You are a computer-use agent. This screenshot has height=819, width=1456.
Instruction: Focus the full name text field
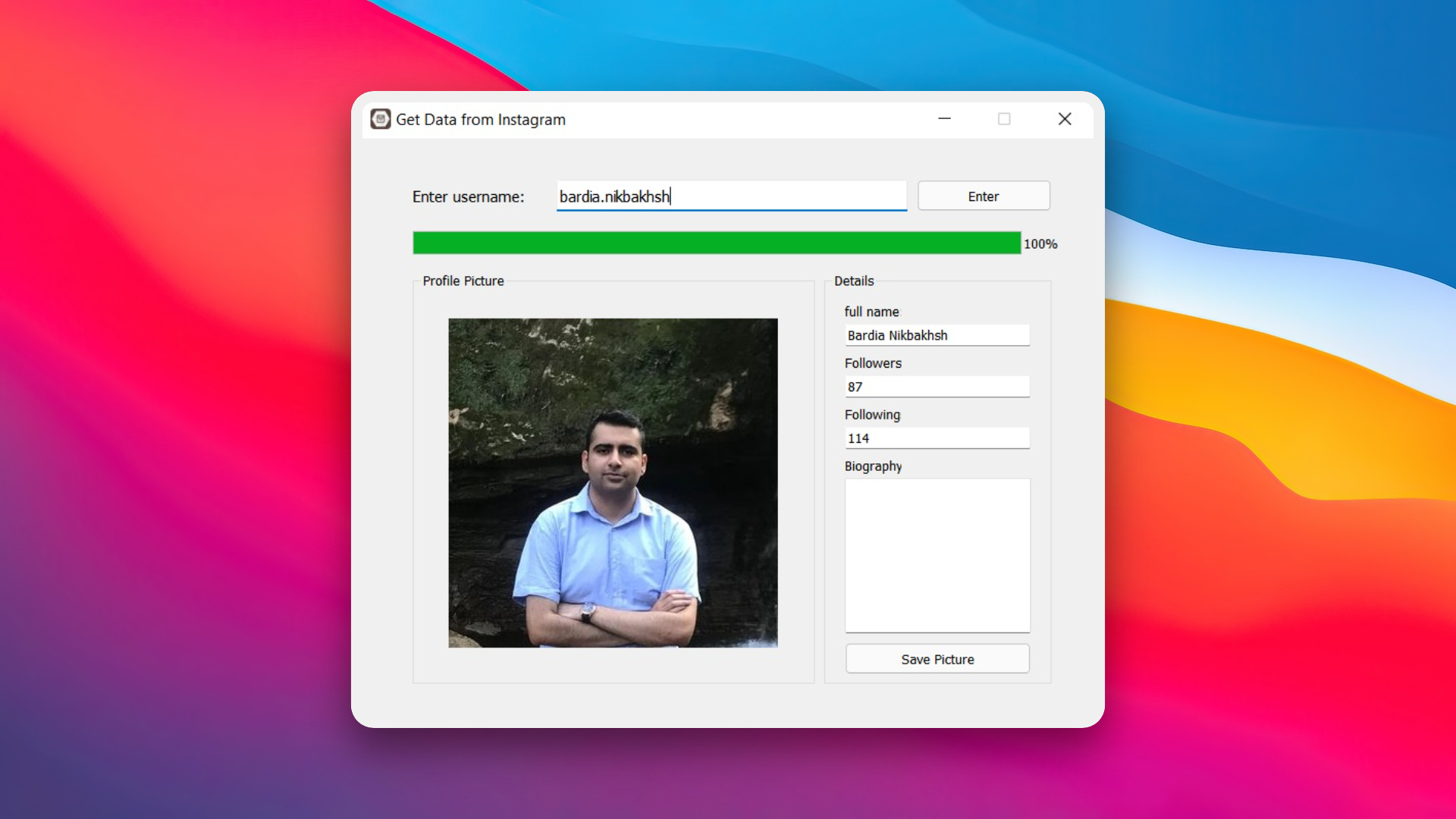(937, 335)
